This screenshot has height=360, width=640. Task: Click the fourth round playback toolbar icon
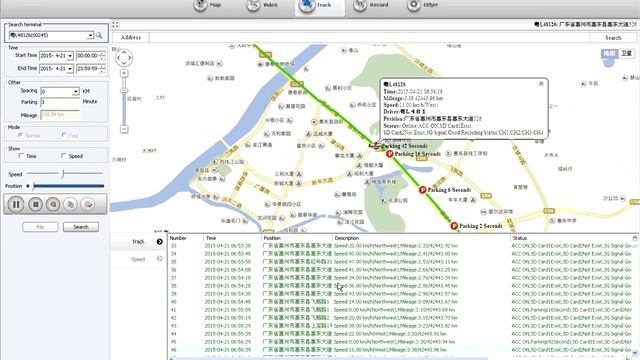(71, 204)
